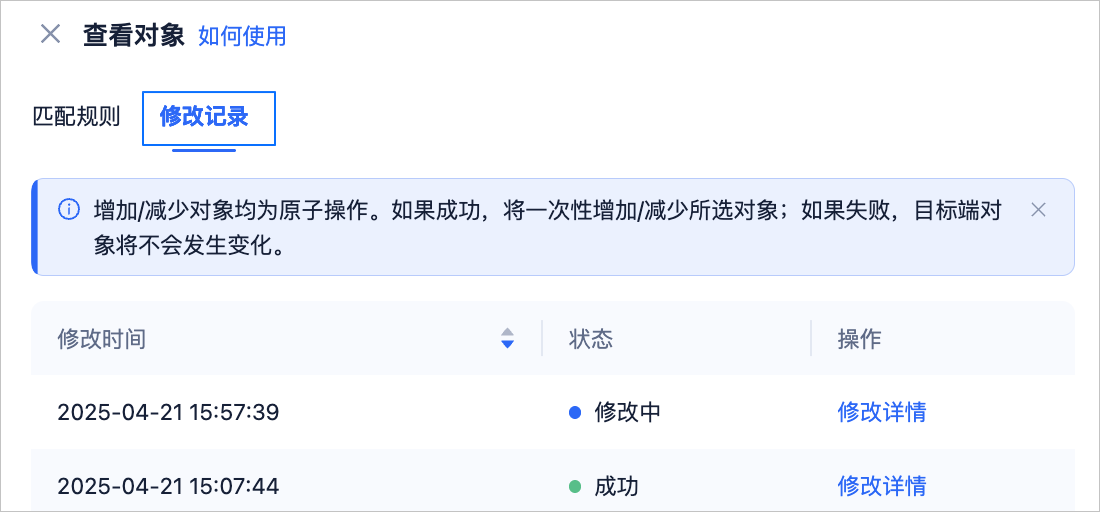Select the 2025-04-21 15:07:44 timestamp cell
Screen dimensions: 1100x512
point(168,485)
